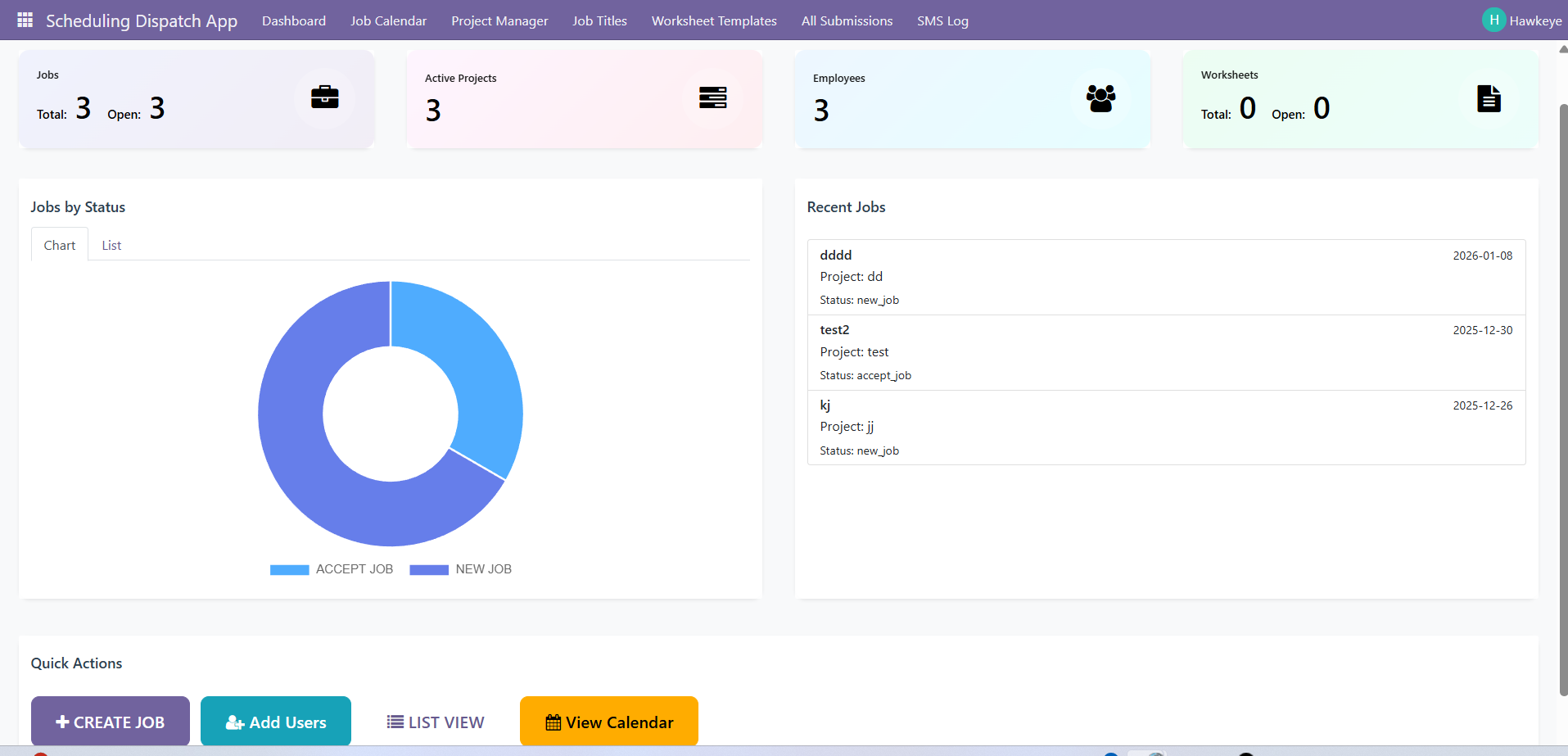Screen dimensions: 1568x756
Task: Click the bars icon on the Active Projects card
Action: (x=712, y=97)
